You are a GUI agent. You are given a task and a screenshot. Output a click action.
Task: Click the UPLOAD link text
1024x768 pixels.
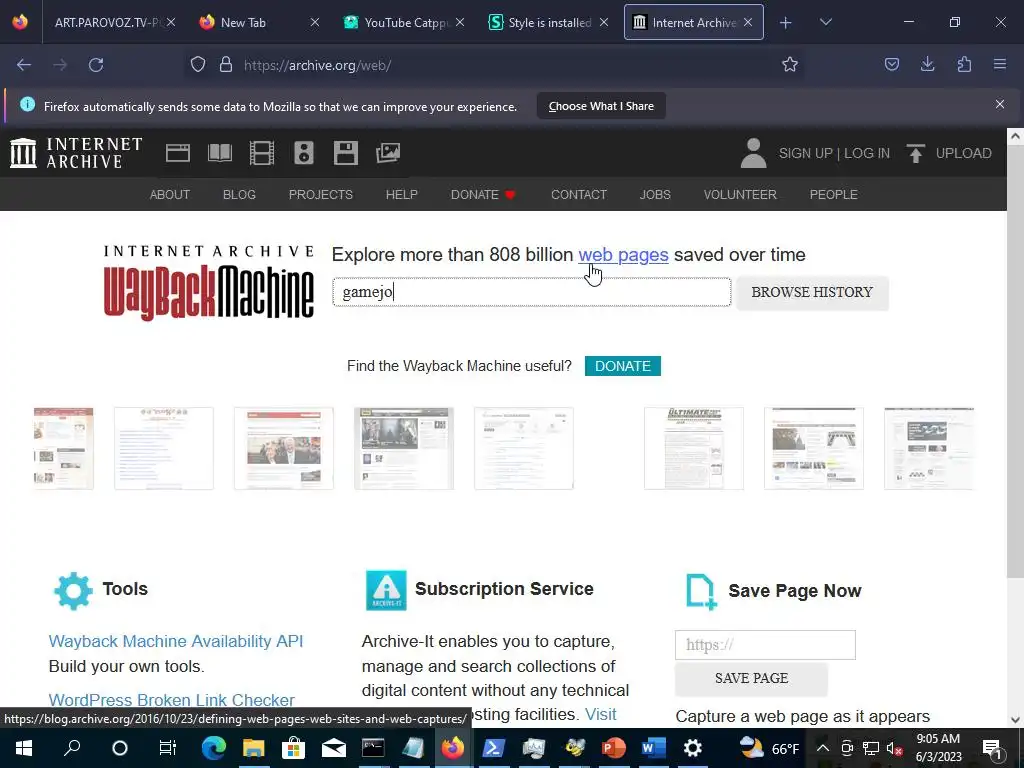(x=963, y=153)
